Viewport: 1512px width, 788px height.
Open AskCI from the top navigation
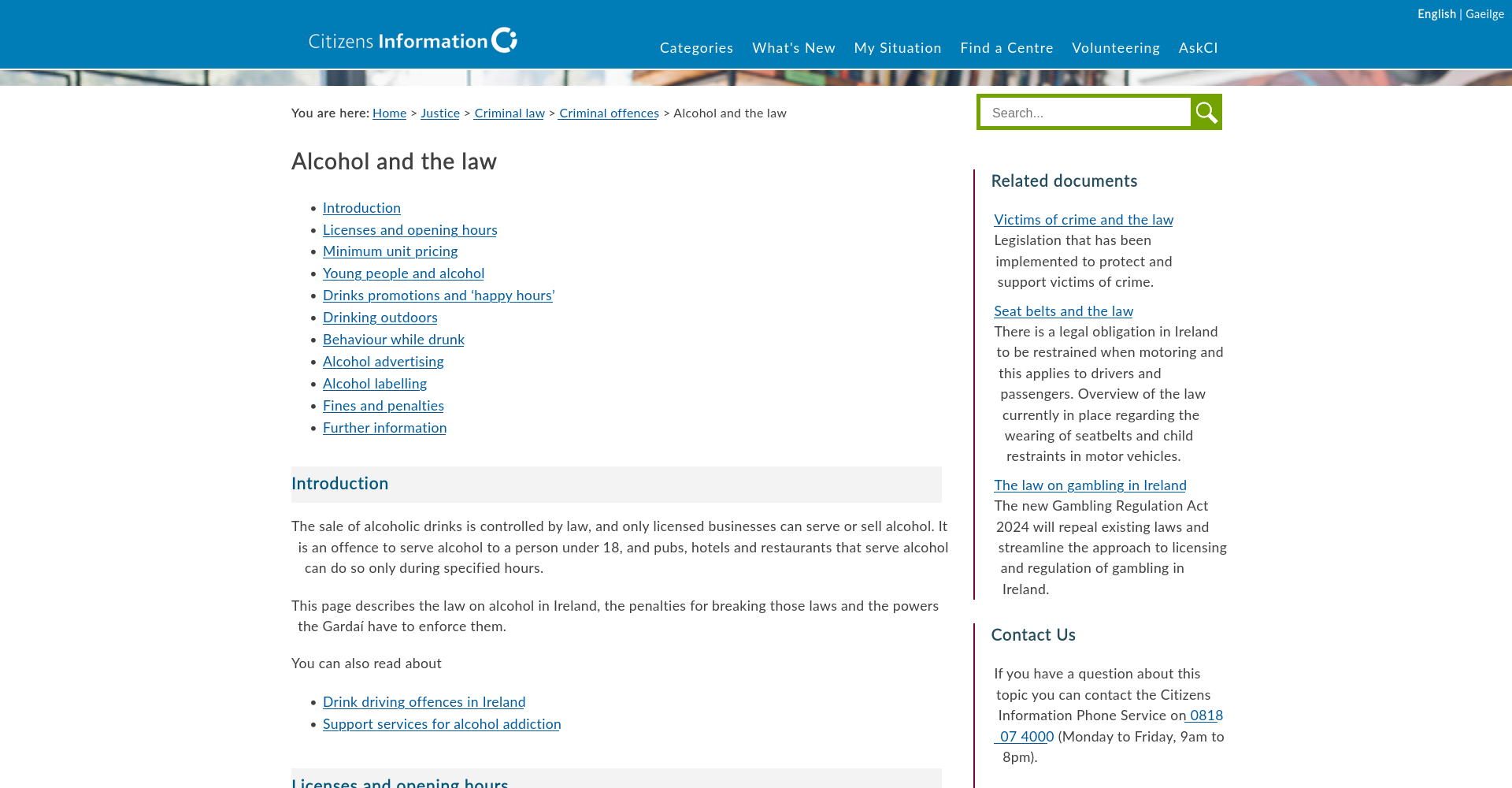click(x=1198, y=48)
